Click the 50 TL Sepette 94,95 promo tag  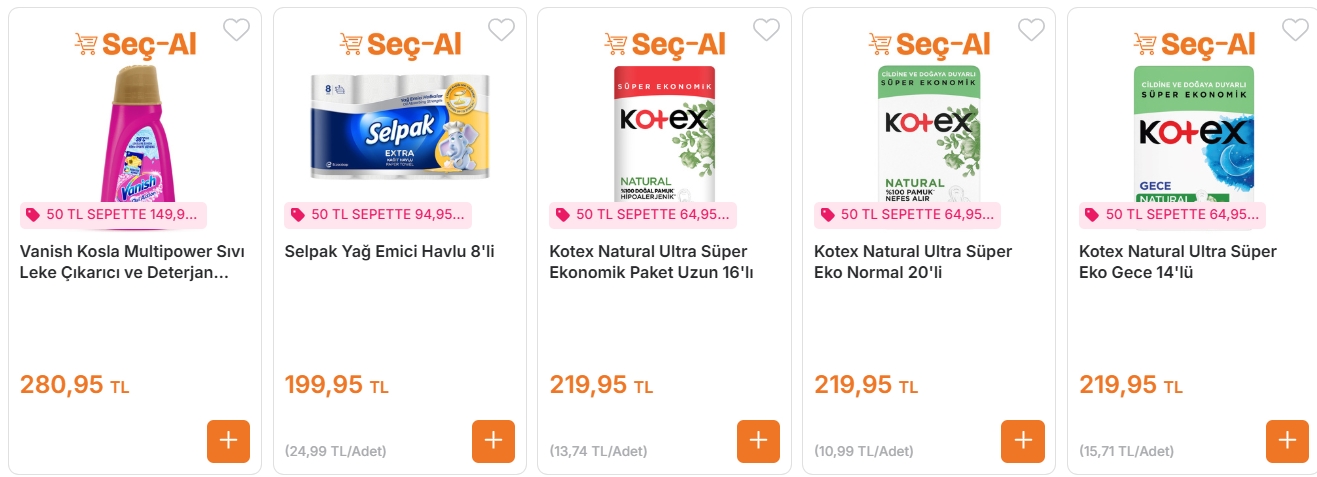point(378,215)
